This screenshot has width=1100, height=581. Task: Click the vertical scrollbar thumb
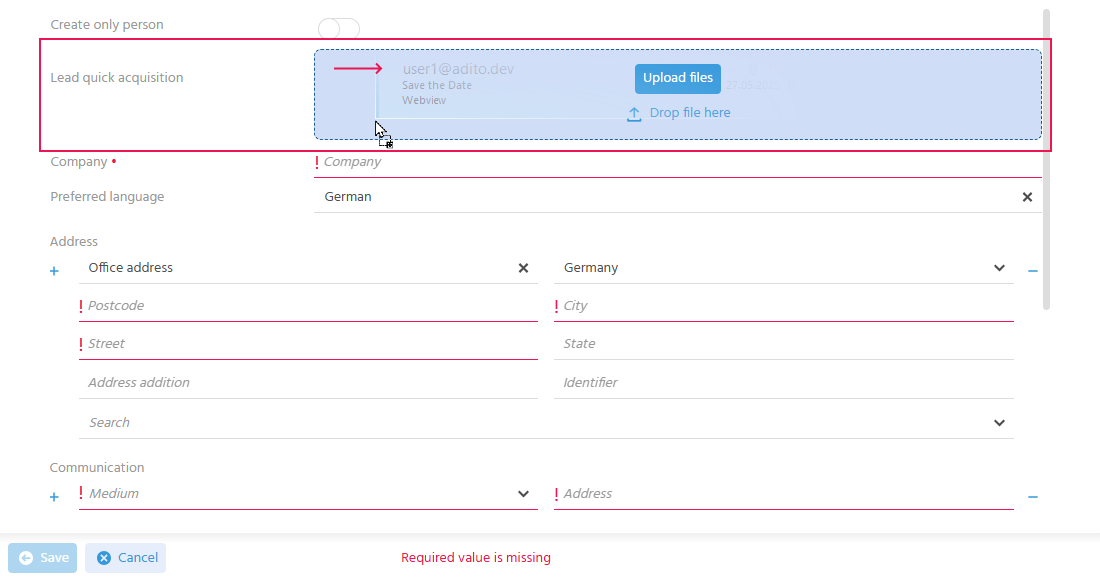click(1047, 159)
